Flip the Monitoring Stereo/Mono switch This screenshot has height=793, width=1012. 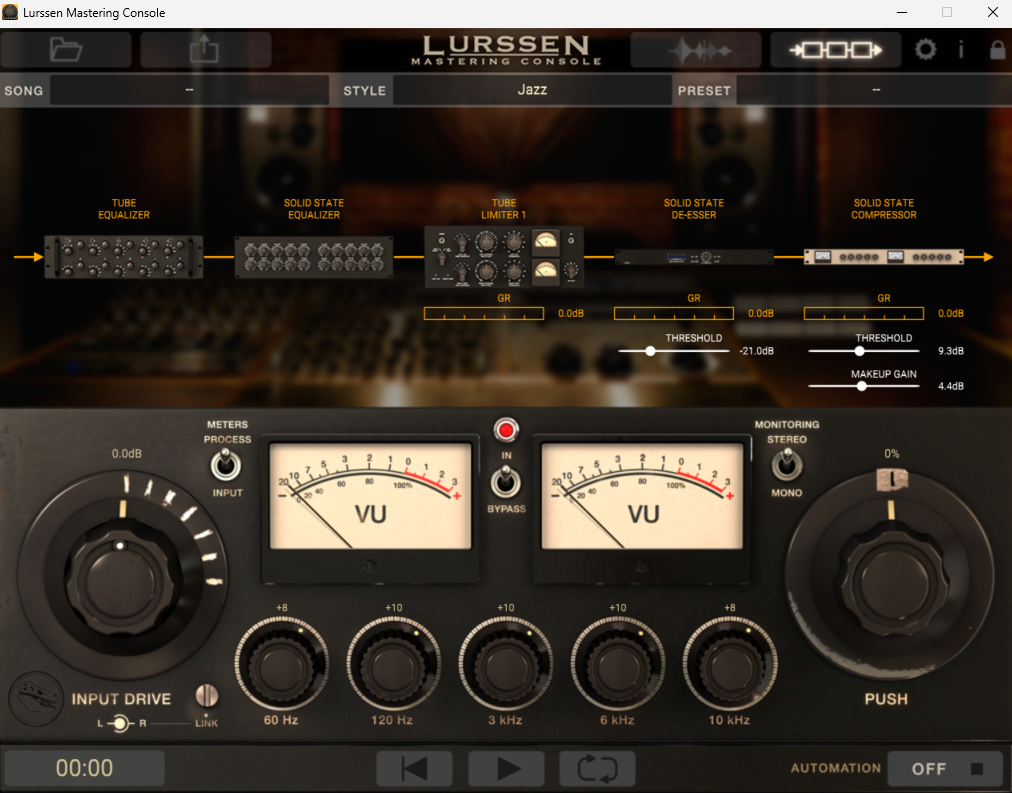[x=787, y=465]
